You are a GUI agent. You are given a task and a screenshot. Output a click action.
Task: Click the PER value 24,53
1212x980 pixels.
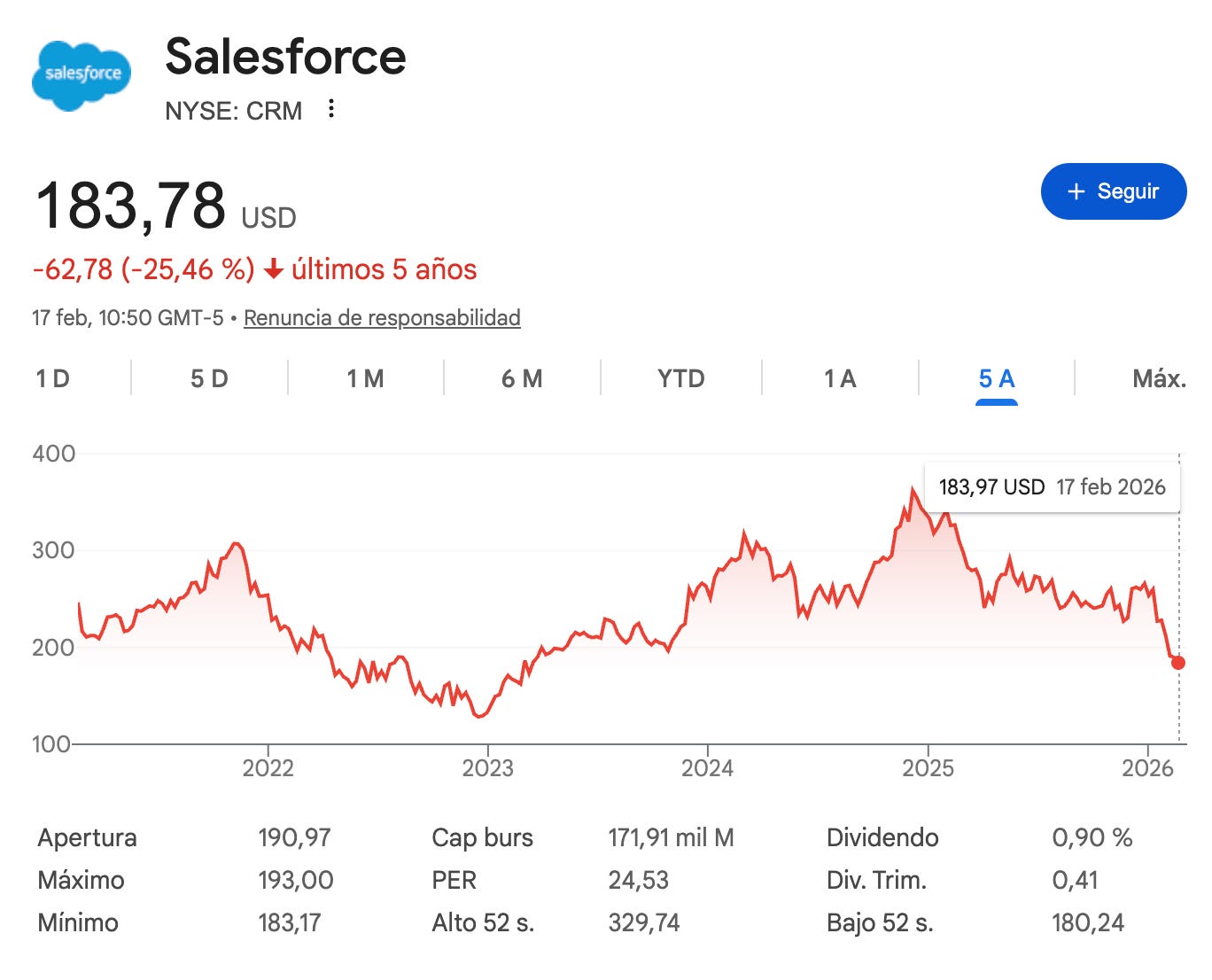[x=638, y=880]
